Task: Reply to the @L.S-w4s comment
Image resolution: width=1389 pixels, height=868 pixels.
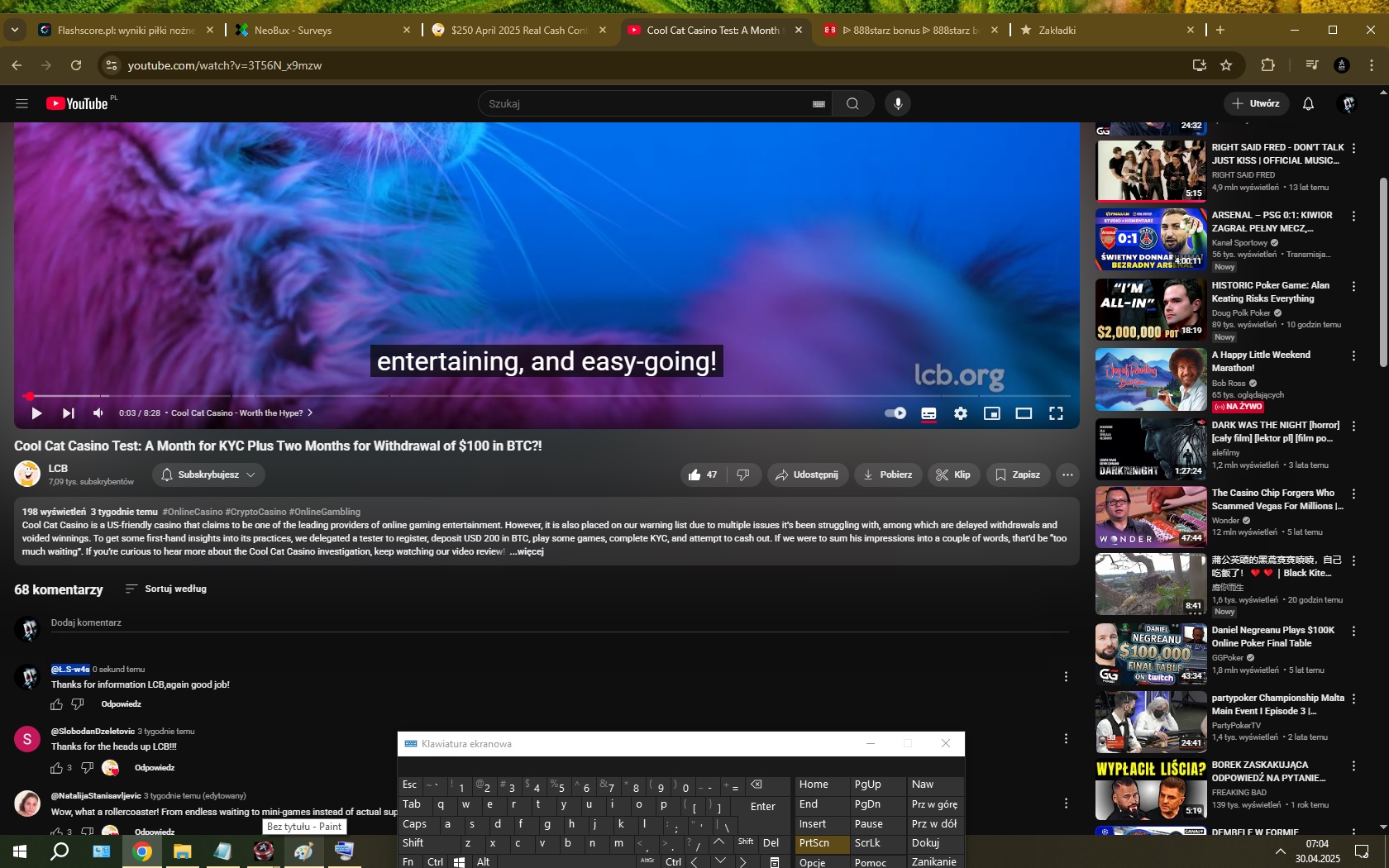Action: [122, 704]
